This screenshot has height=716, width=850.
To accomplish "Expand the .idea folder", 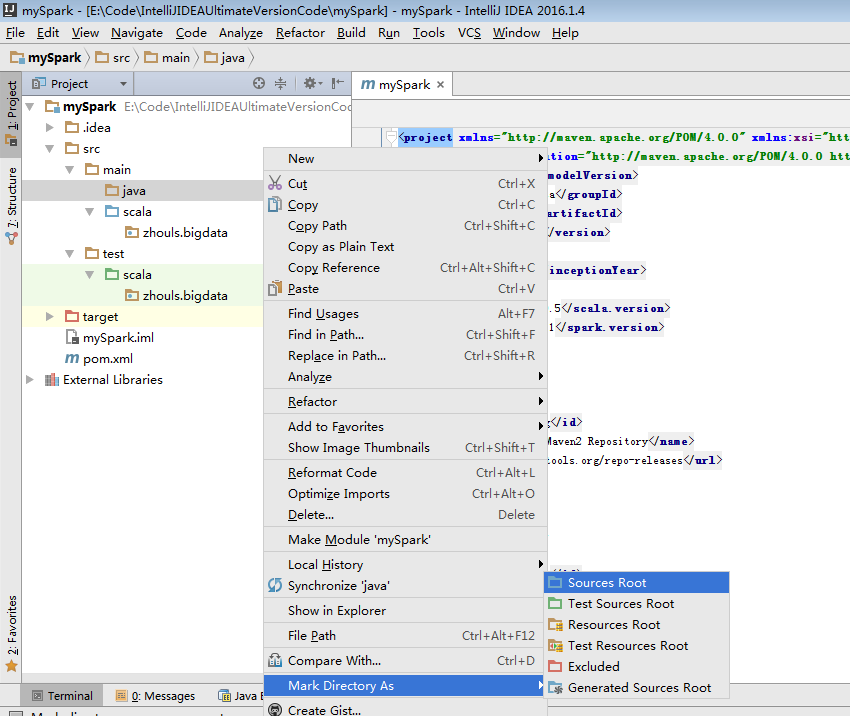I will pyautogui.click(x=50, y=127).
